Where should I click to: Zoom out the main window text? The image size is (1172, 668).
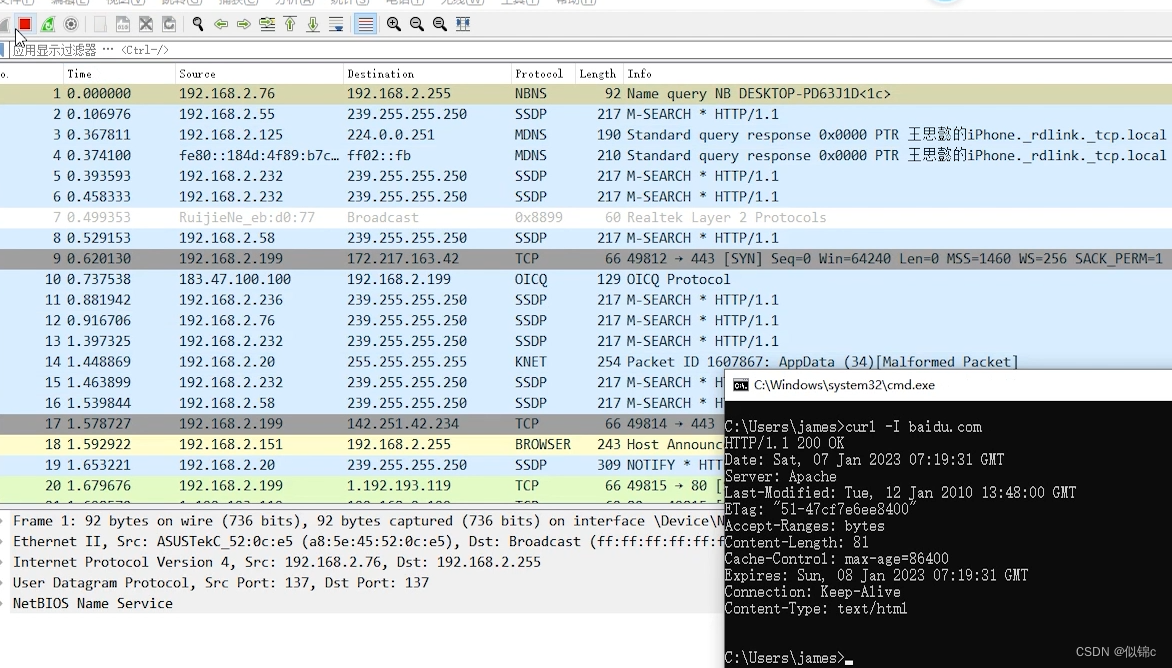coord(417,25)
